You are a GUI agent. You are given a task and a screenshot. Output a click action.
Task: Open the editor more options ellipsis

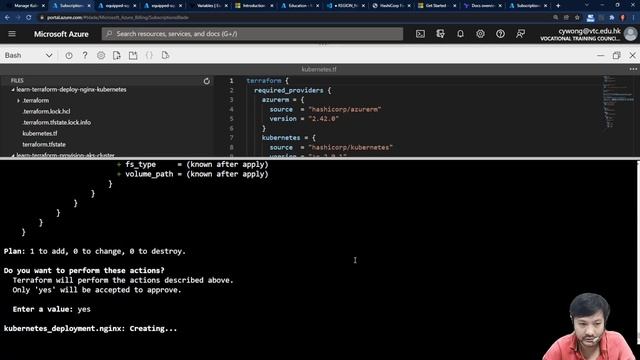633,69
